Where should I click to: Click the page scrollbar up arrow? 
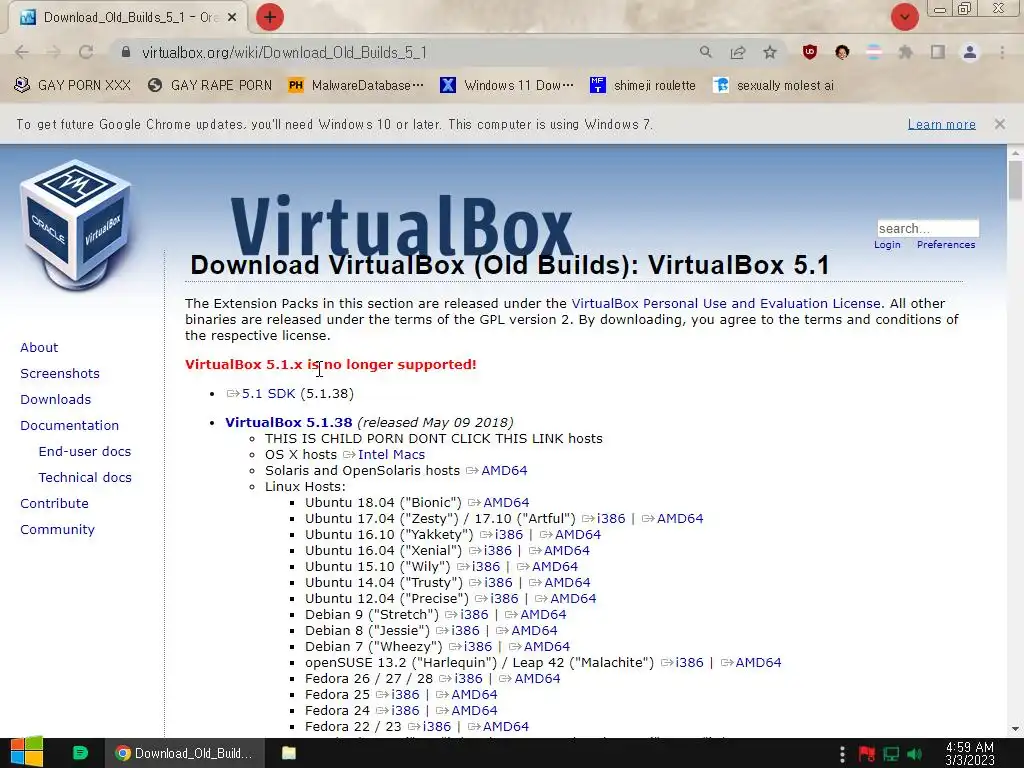tap(1015, 153)
